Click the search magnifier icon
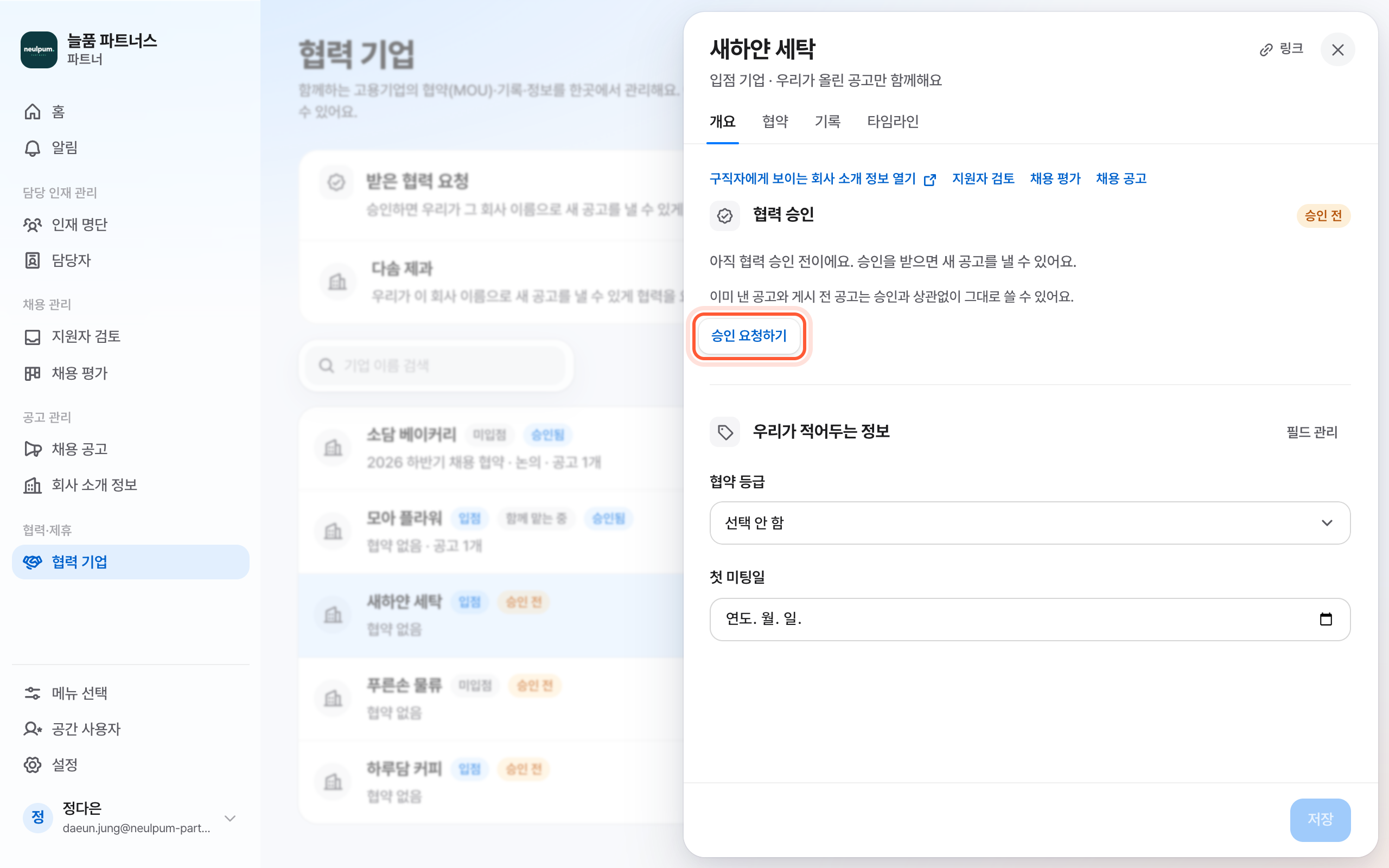Viewport: 1389px width, 868px height. (326, 366)
